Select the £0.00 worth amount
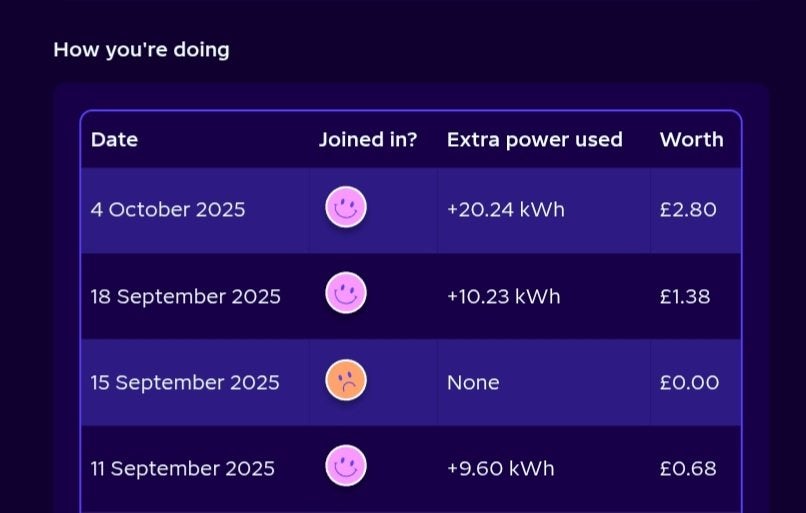The width and height of the screenshot is (806, 513). point(689,383)
